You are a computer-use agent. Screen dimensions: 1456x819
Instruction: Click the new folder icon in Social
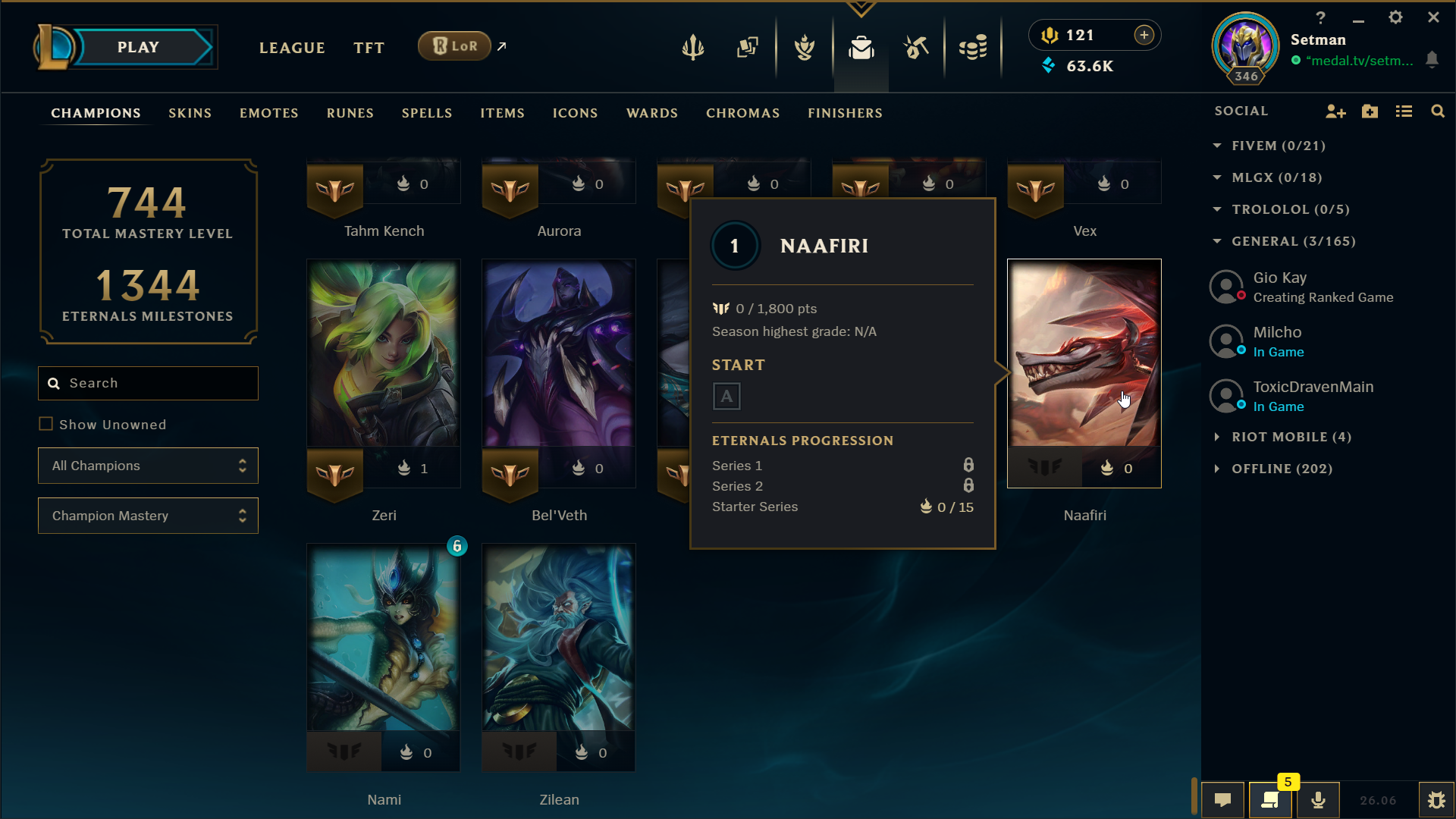point(1370,111)
